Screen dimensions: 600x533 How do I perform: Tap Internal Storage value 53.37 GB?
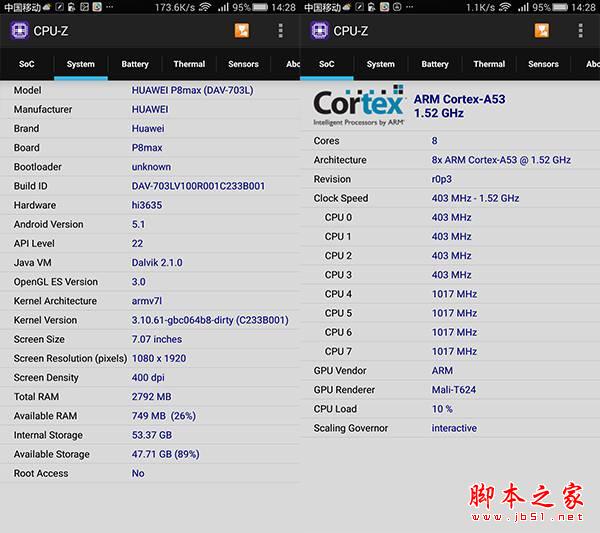coord(152,435)
